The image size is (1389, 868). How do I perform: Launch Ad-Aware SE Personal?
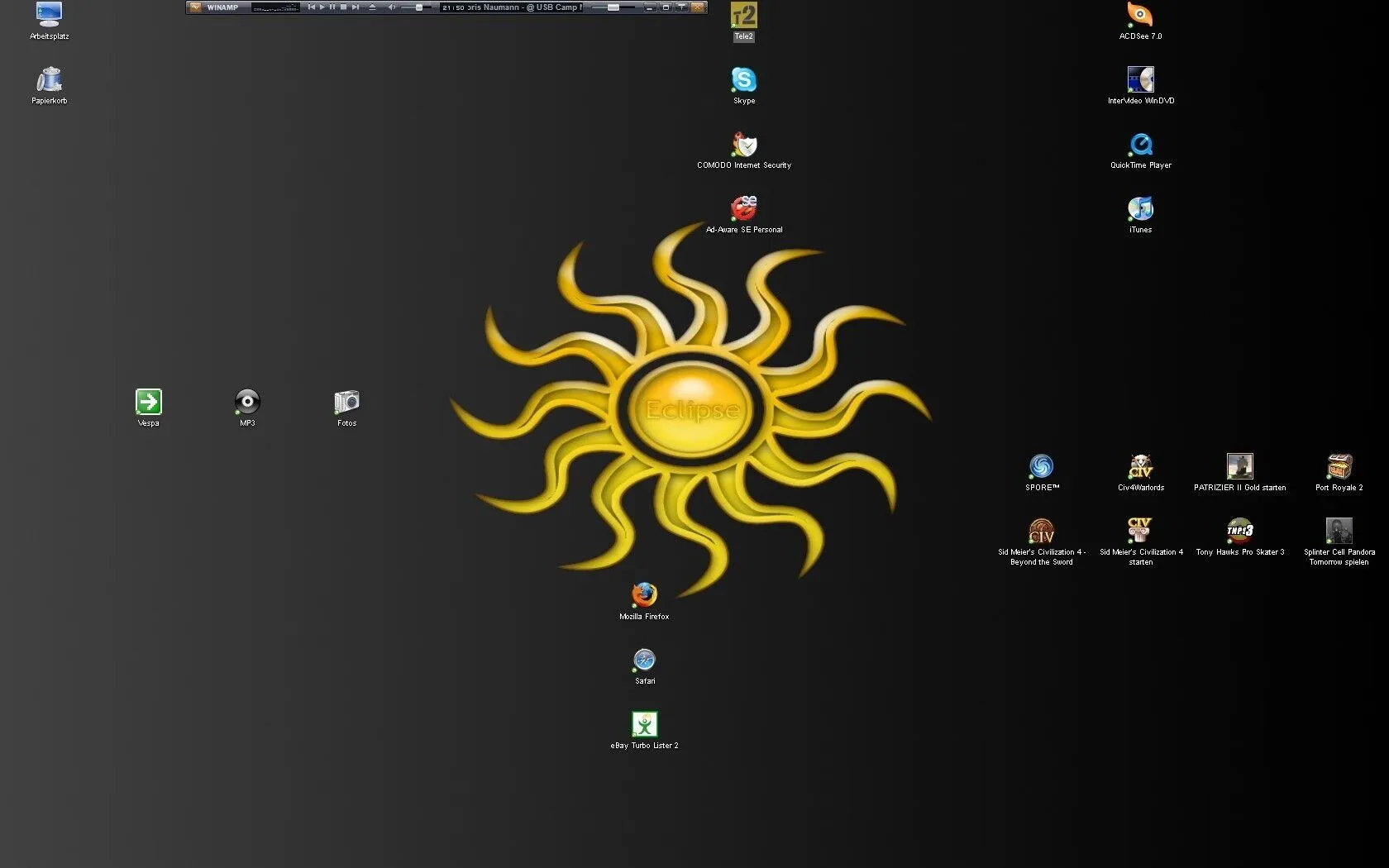(x=744, y=209)
